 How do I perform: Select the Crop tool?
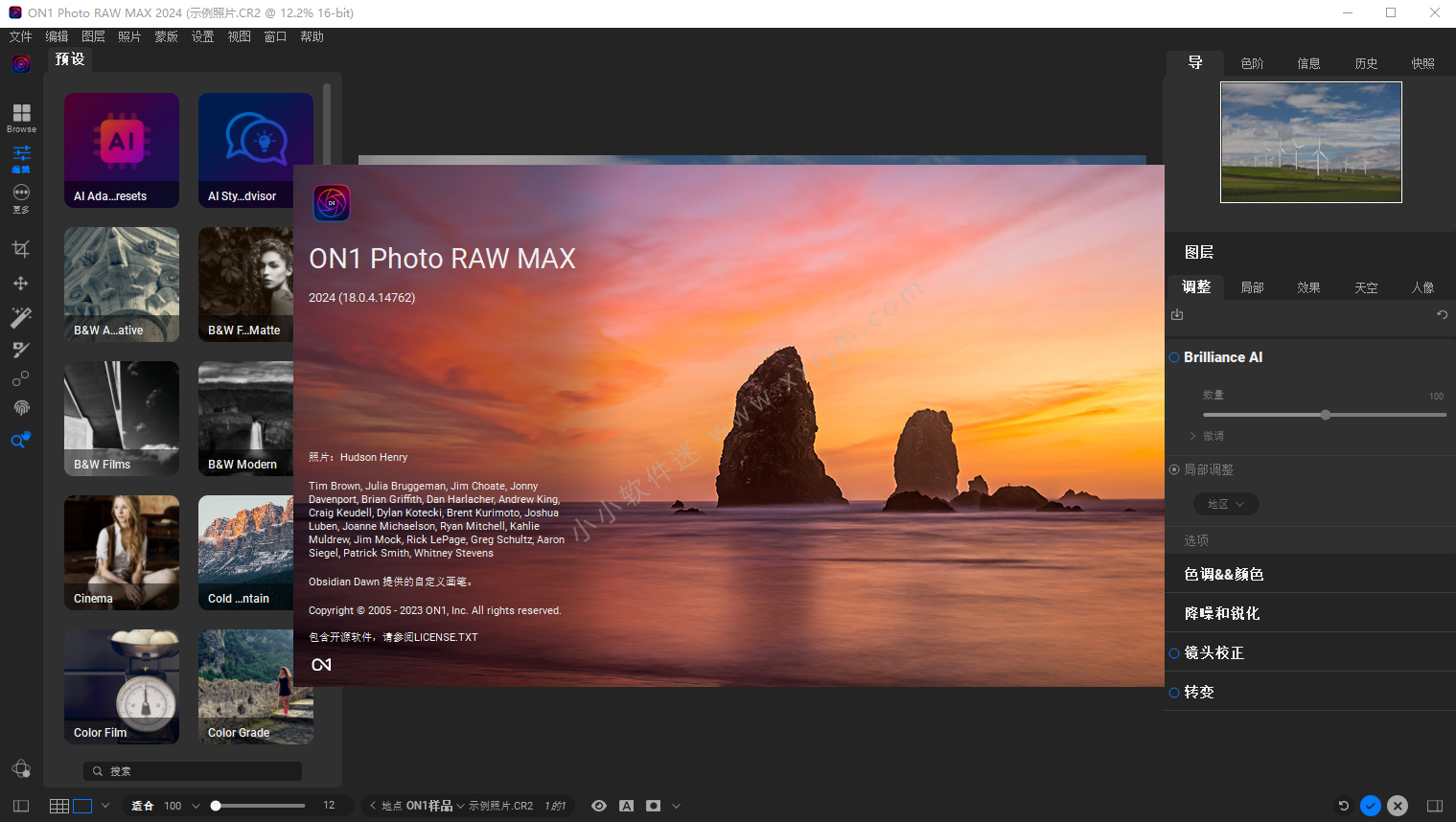pyautogui.click(x=20, y=249)
